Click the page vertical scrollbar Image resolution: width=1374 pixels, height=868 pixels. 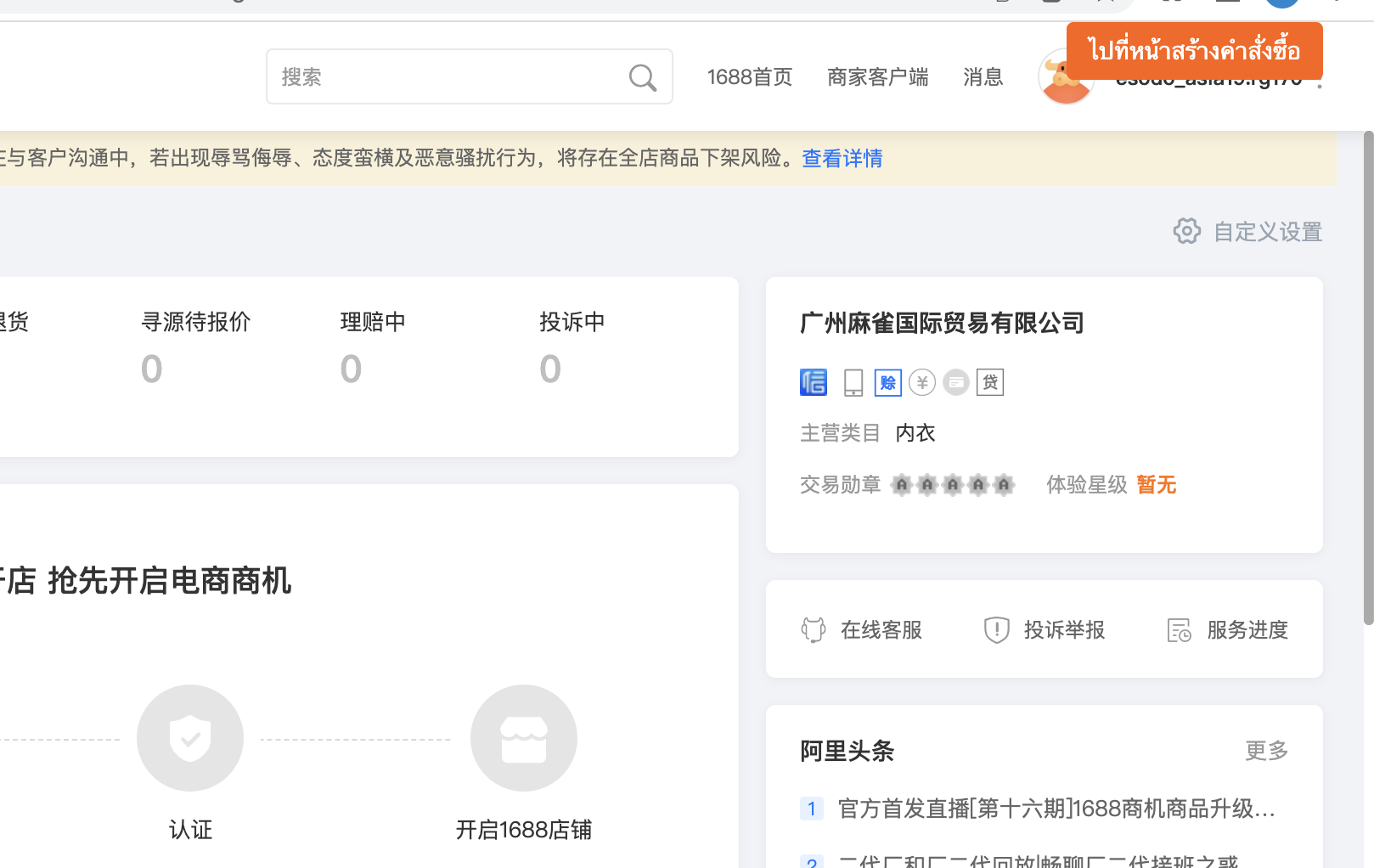pos(1368,378)
